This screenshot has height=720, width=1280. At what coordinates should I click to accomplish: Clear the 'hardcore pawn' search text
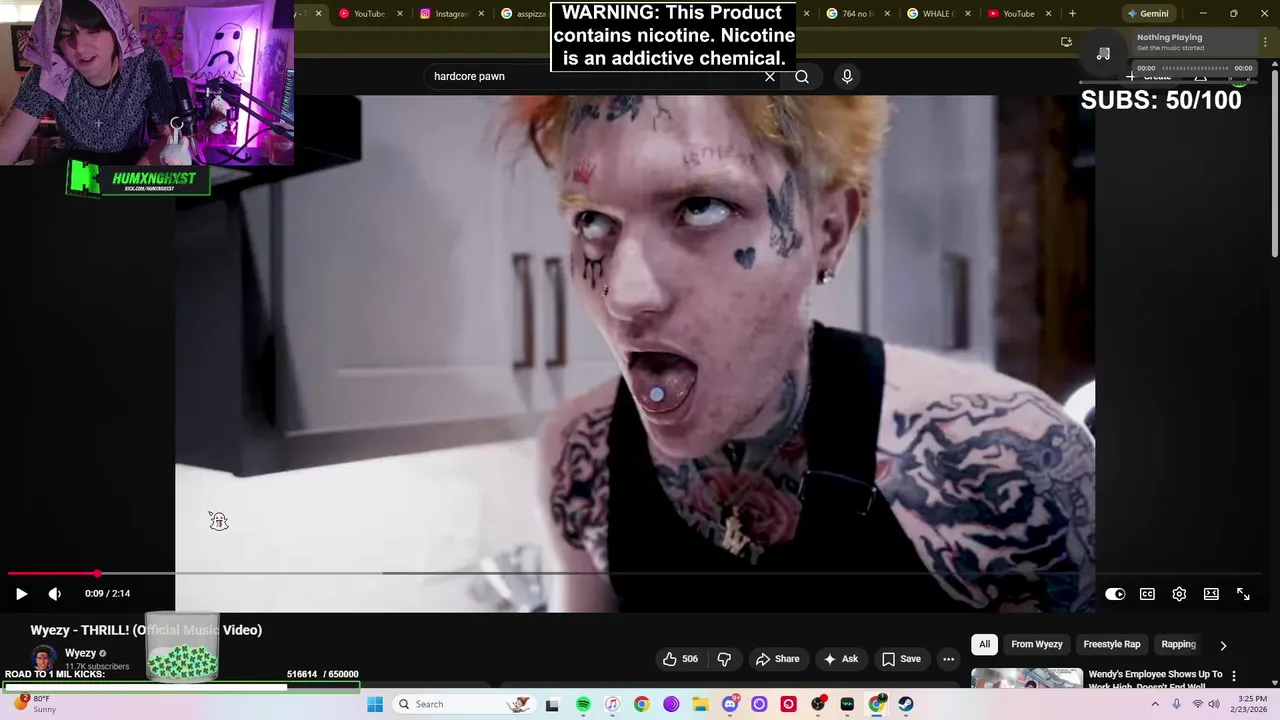pyautogui.click(x=770, y=76)
